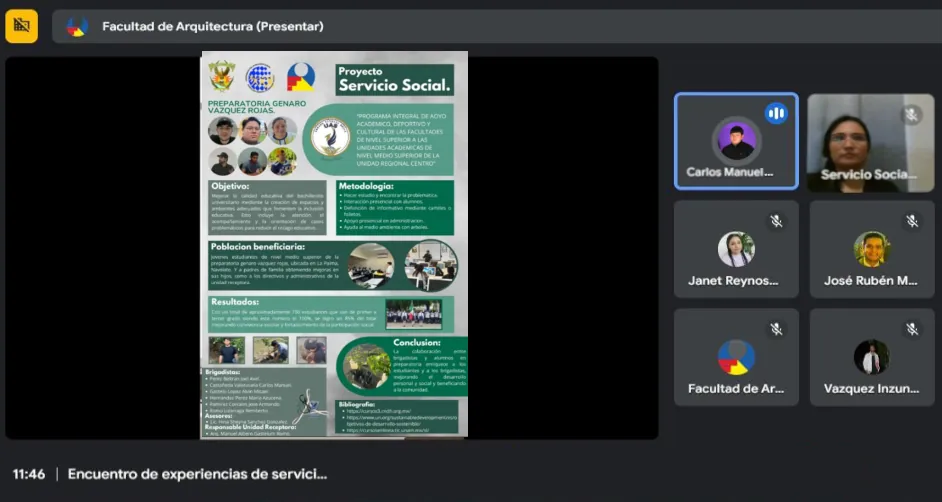This screenshot has width=942, height=502.
Task: Click the meeting time 11:46
Action: tap(29, 474)
